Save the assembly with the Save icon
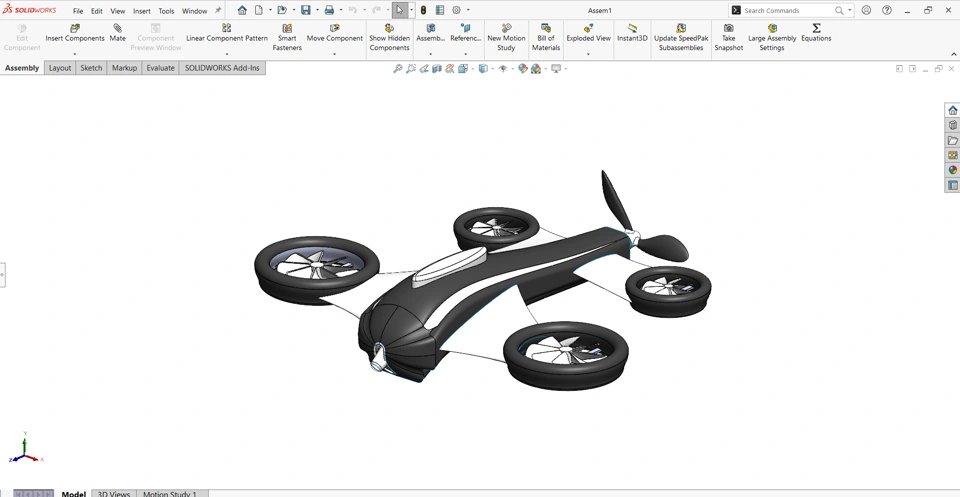This screenshot has height=497, width=960. pyautogui.click(x=306, y=10)
